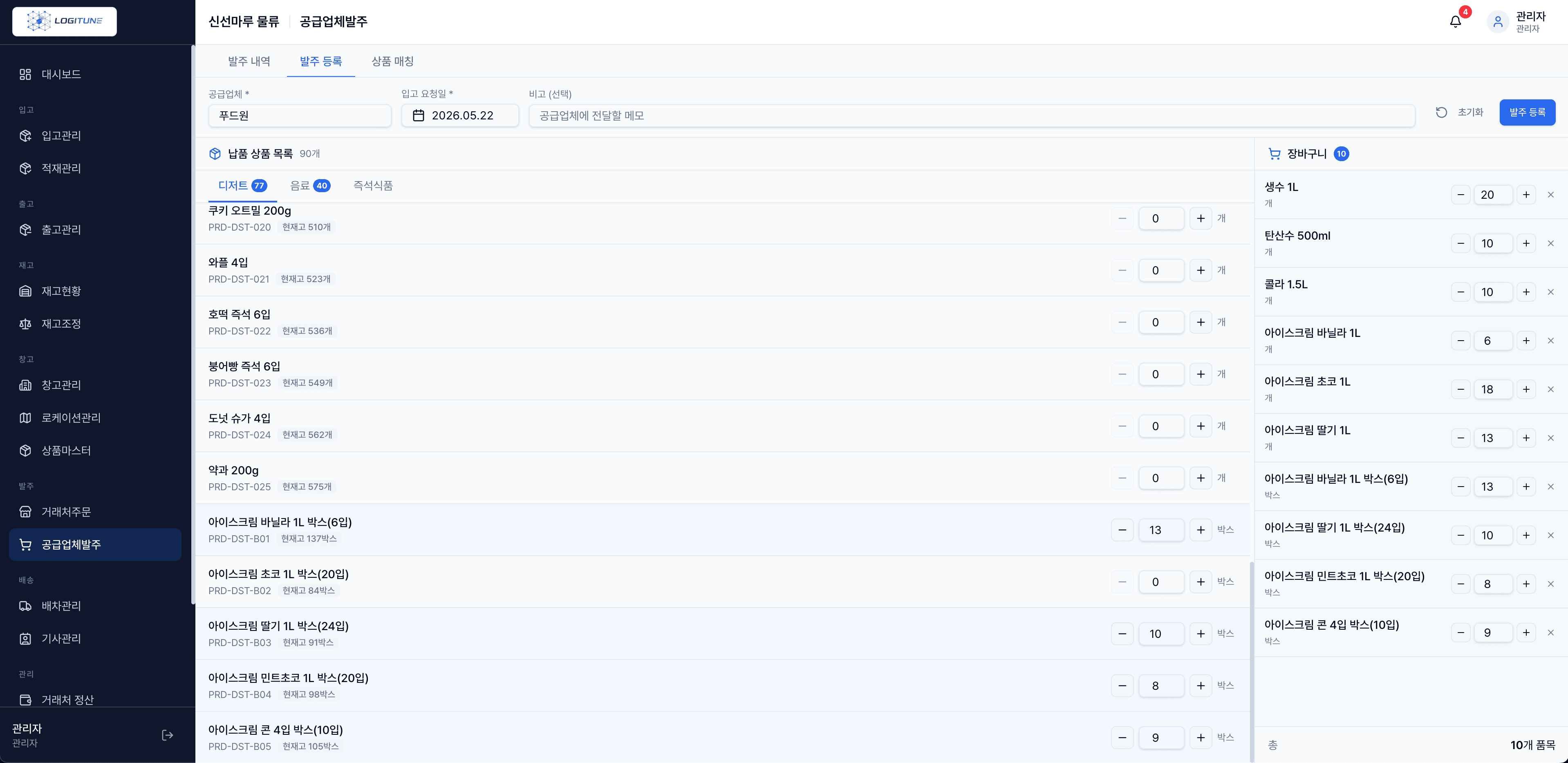This screenshot has height=763, width=1568.
Task: Decrease 아이스크림 민트초코 1L 박스(20입) list quantity
Action: tap(1122, 686)
